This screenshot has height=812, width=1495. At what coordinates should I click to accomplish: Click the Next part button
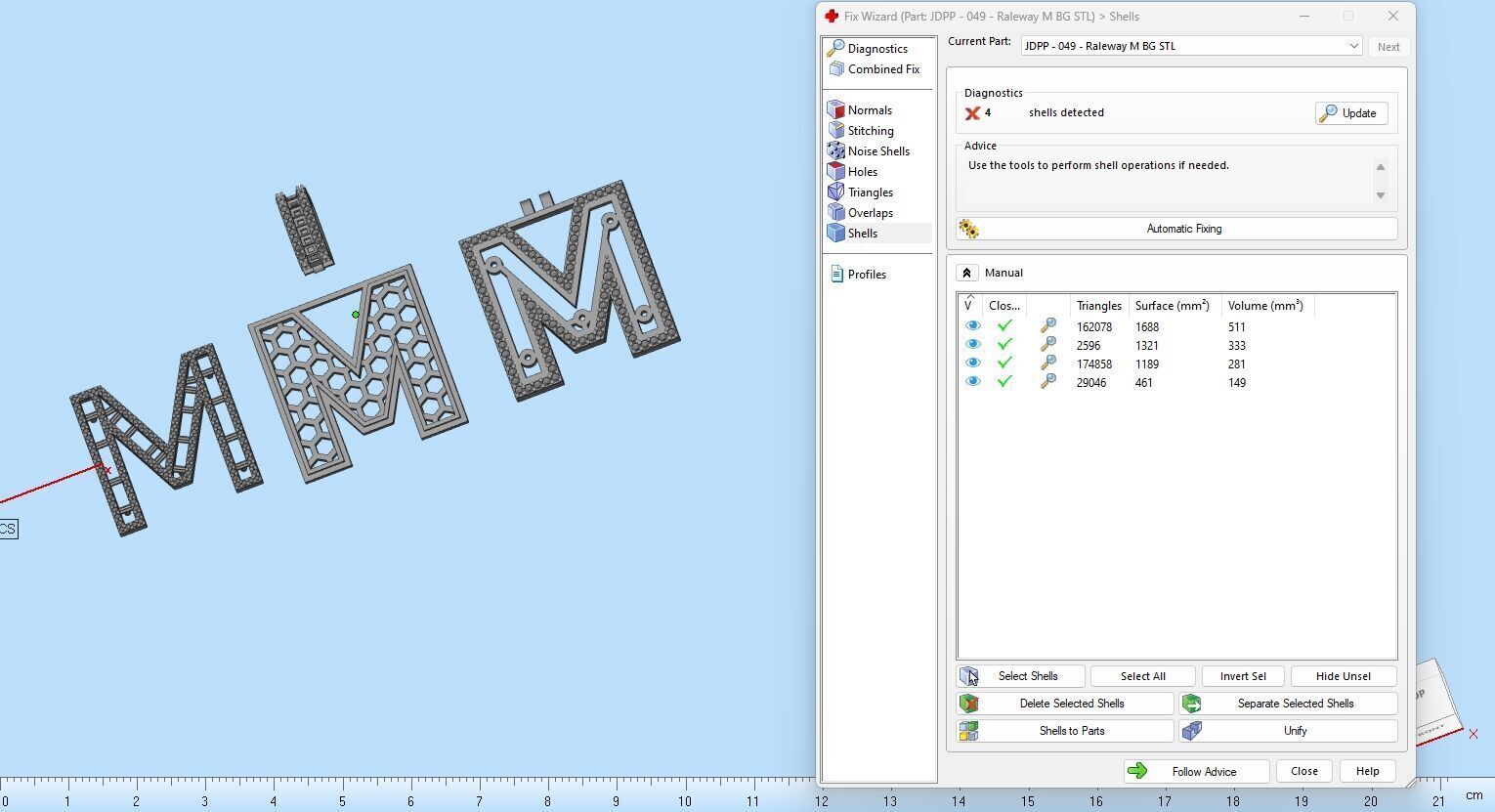(x=1388, y=47)
